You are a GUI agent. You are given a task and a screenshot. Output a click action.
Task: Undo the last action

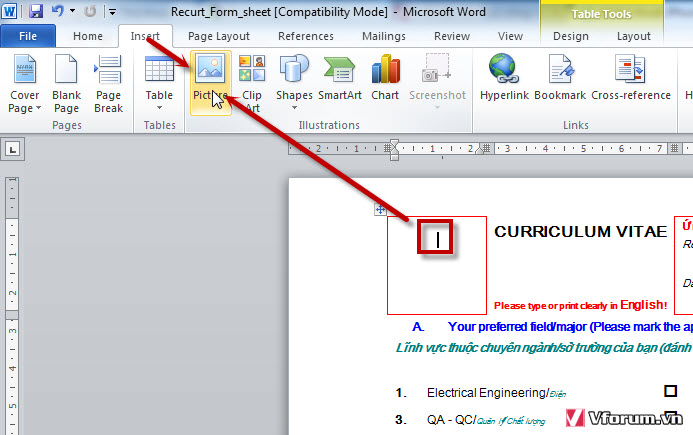coord(58,11)
